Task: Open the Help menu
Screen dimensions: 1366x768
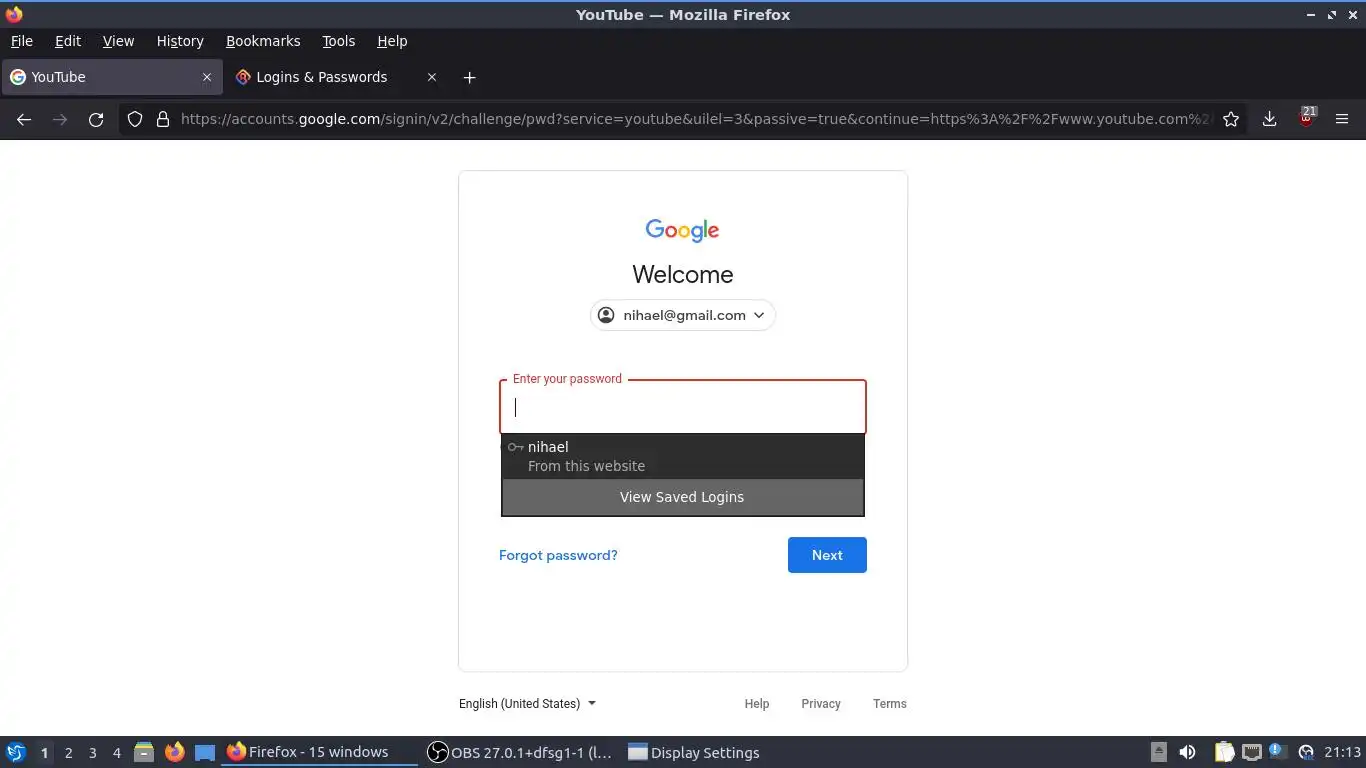Action: point(392,41)
